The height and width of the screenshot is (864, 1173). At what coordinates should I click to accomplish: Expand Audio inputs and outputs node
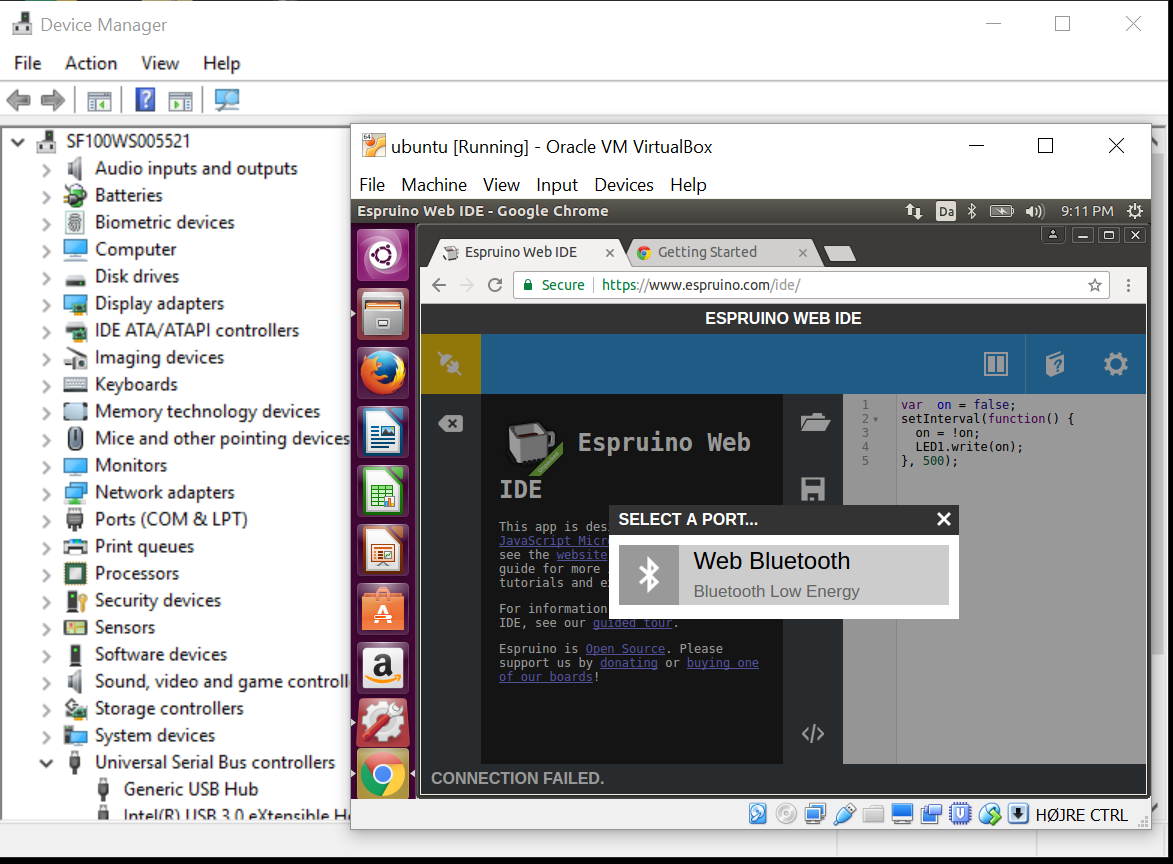[46, 170]
